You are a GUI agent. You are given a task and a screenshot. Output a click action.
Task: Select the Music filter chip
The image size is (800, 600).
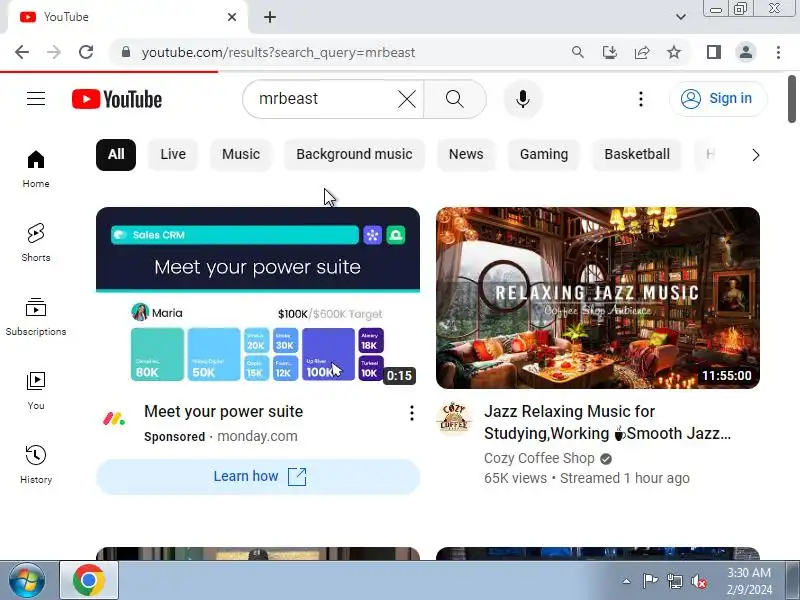tap(241, 155)
